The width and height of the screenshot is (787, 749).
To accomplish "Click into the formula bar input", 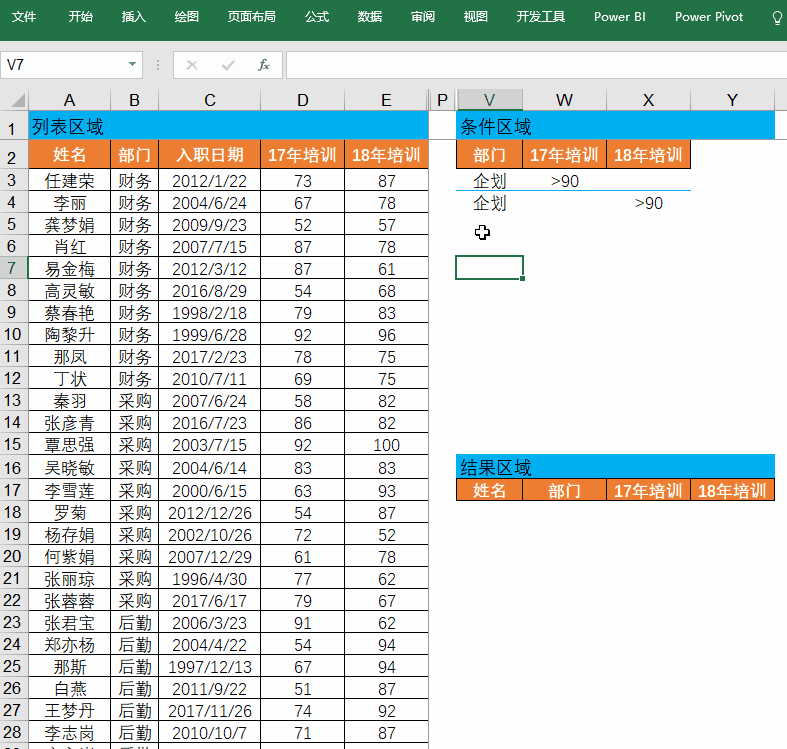I will 536,65.
